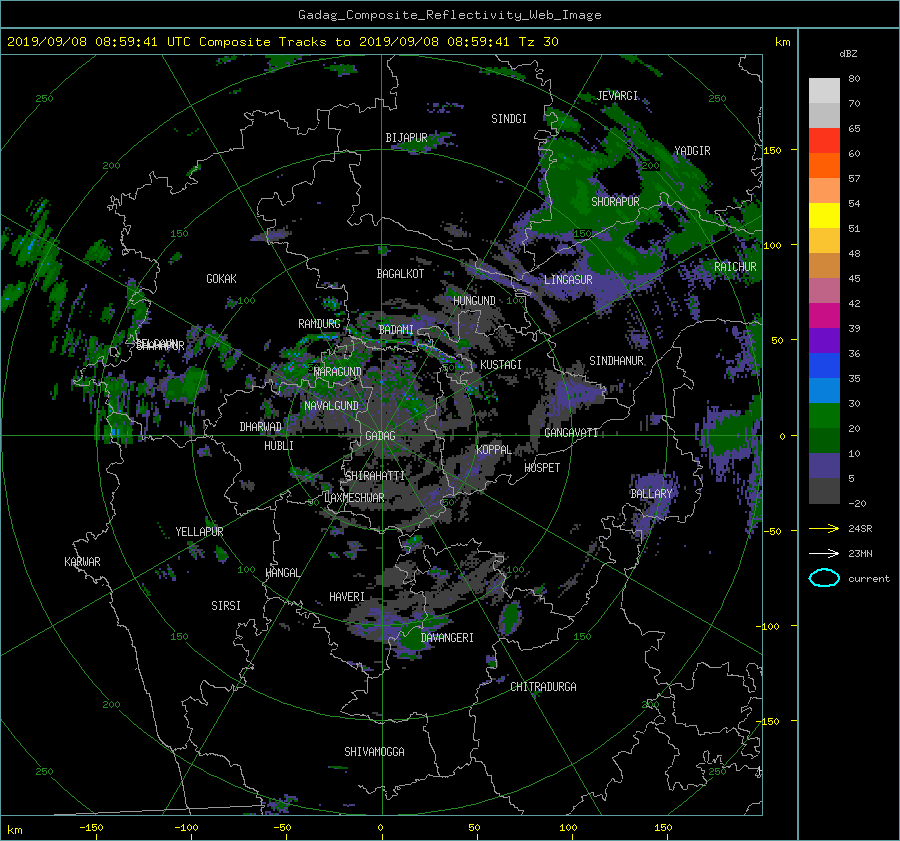Select the bright blue swatch in the dBZ scale
Image resolution: width=900 pixels, height=841 pixels.
point(824,365)
